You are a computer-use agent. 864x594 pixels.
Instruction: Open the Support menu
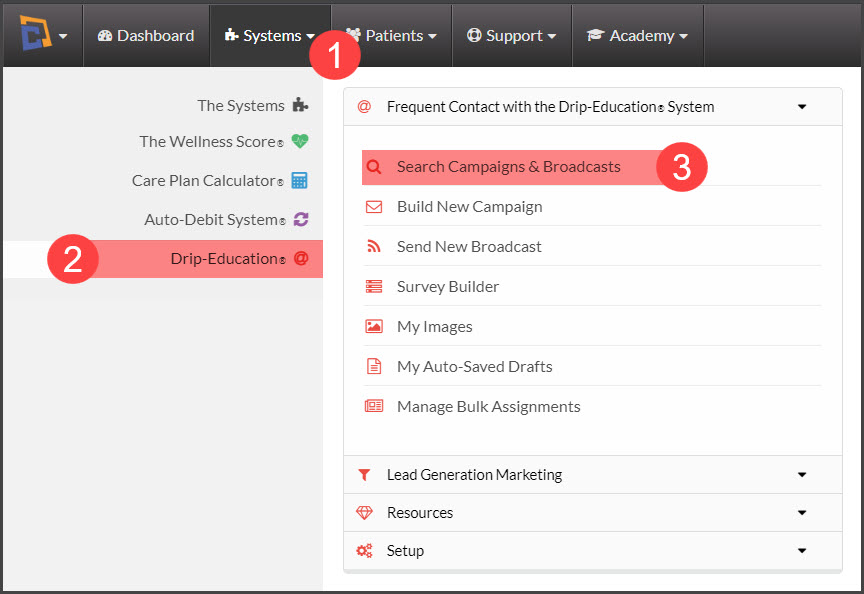click(512, 36)
